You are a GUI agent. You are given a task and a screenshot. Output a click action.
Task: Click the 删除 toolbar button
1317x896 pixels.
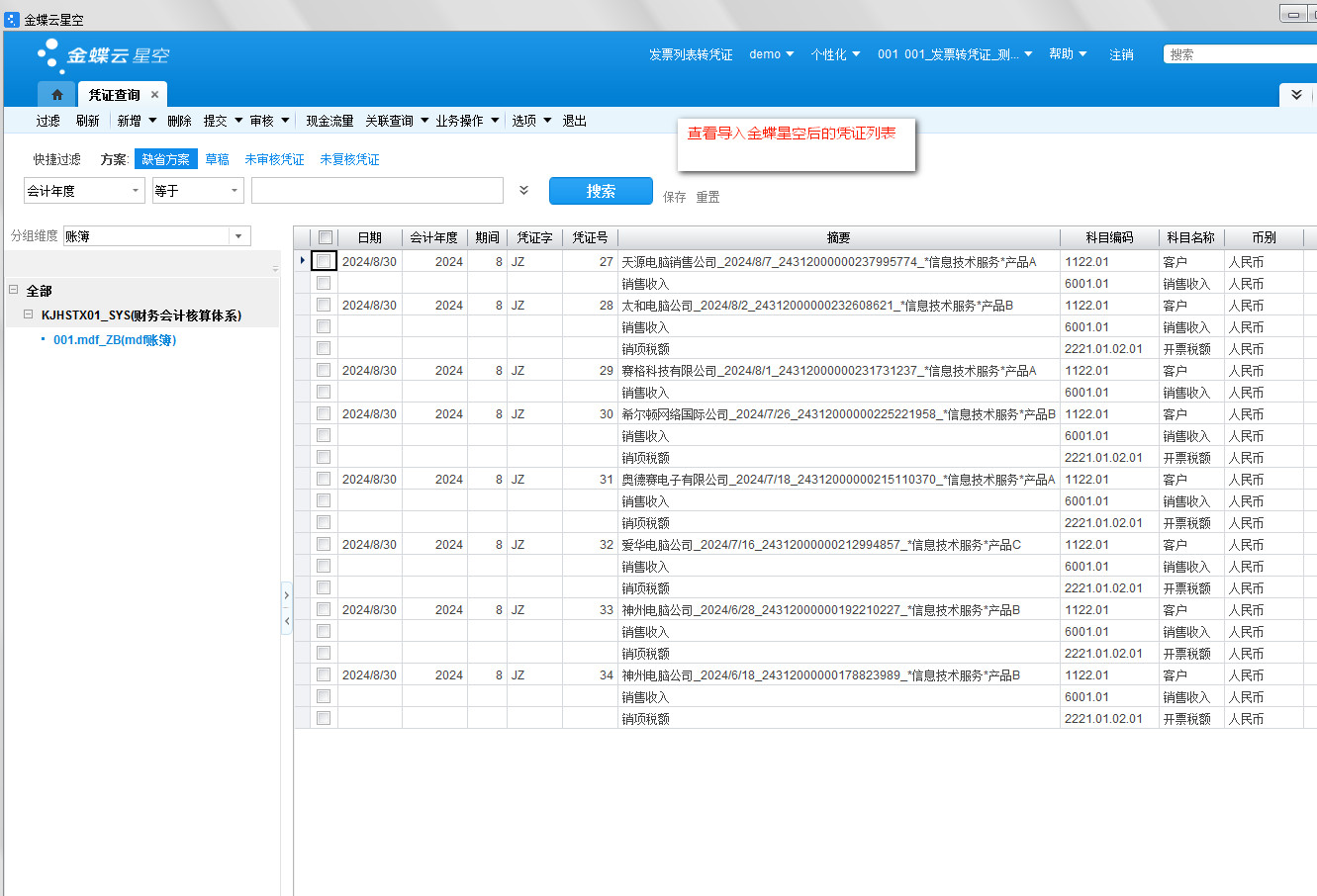(180, 121)
